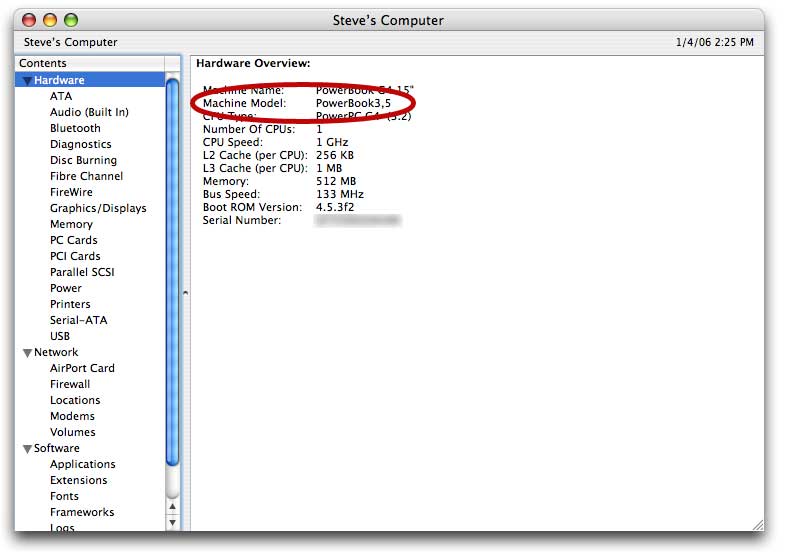Select FireWire in the hardware list
This screenshot has height=552, width=785.
click(x=71, y=192)
